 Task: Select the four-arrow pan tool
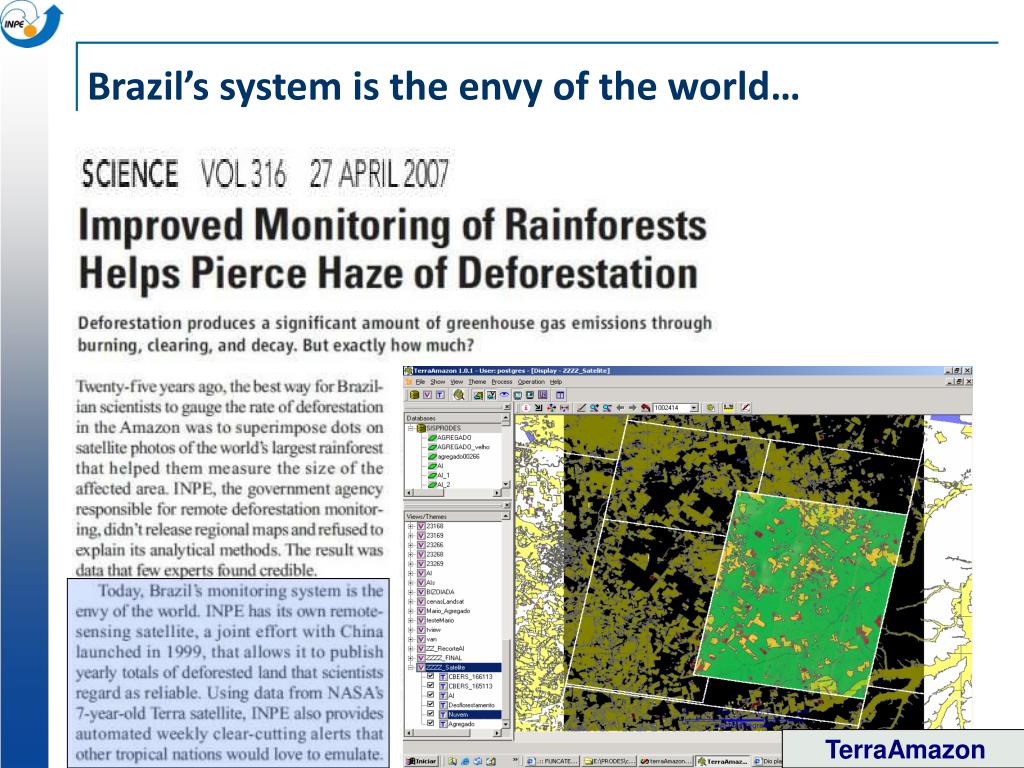[x=551, y=408]
